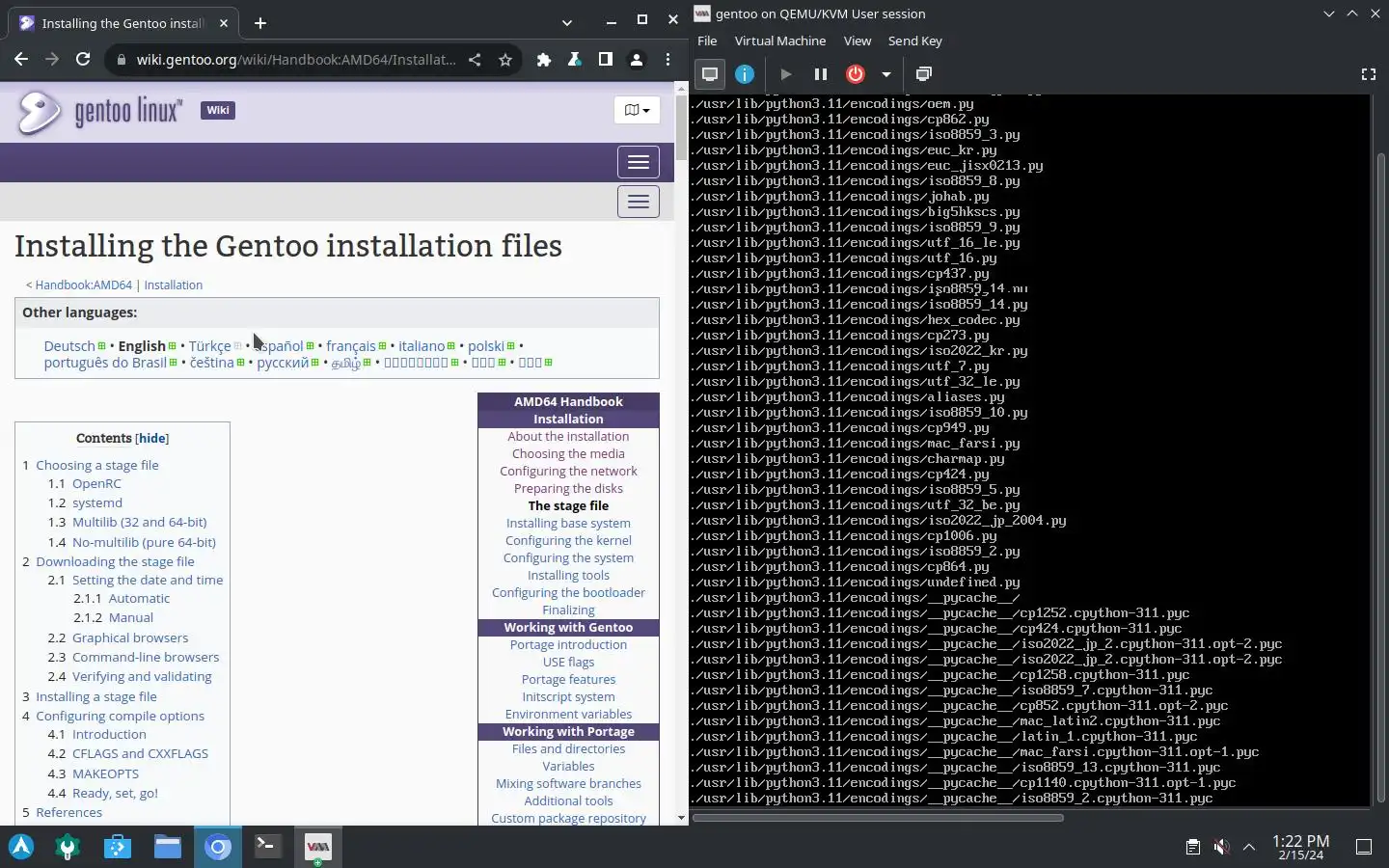Jump to Verifying and validating section
Image resolution: width=1389 pixels, height=868 pixels.
(142, 677)
